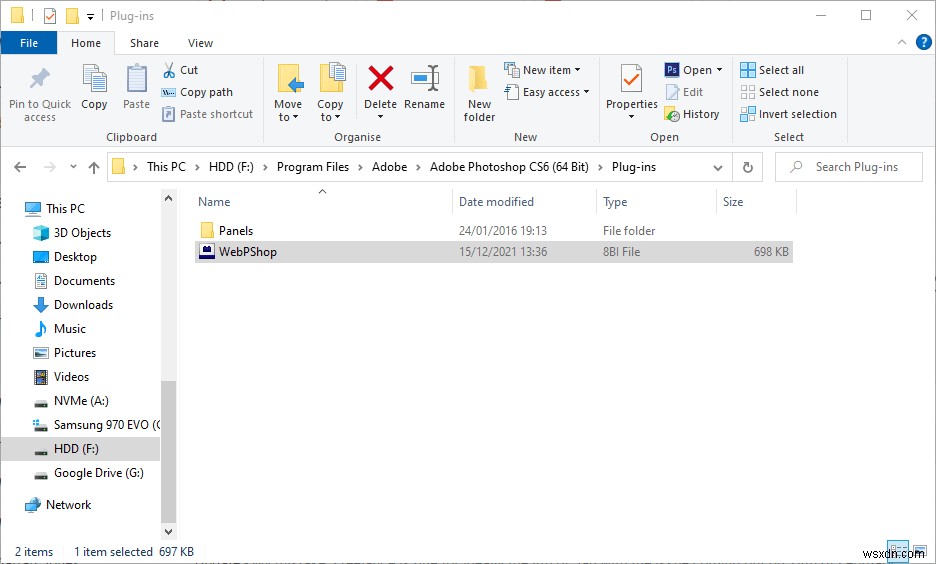Select Samsung 970 EVO drive
Viewport: 936px width, 564px height.
(96, 424)
